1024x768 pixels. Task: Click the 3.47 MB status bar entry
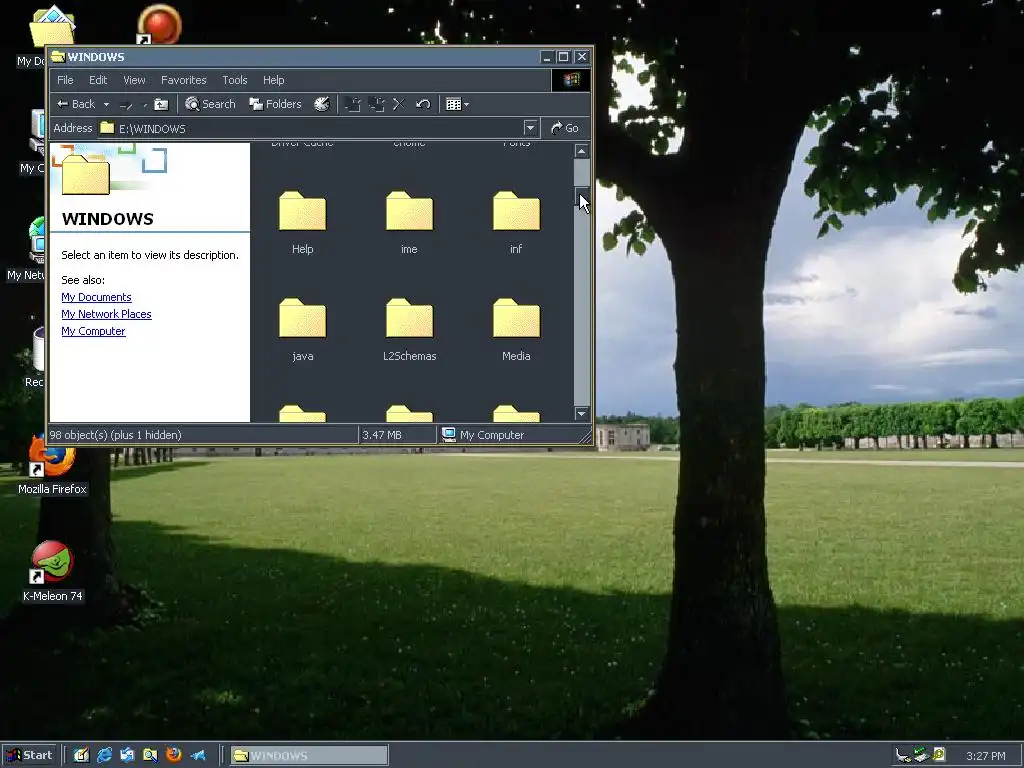[x=382, y=435]
